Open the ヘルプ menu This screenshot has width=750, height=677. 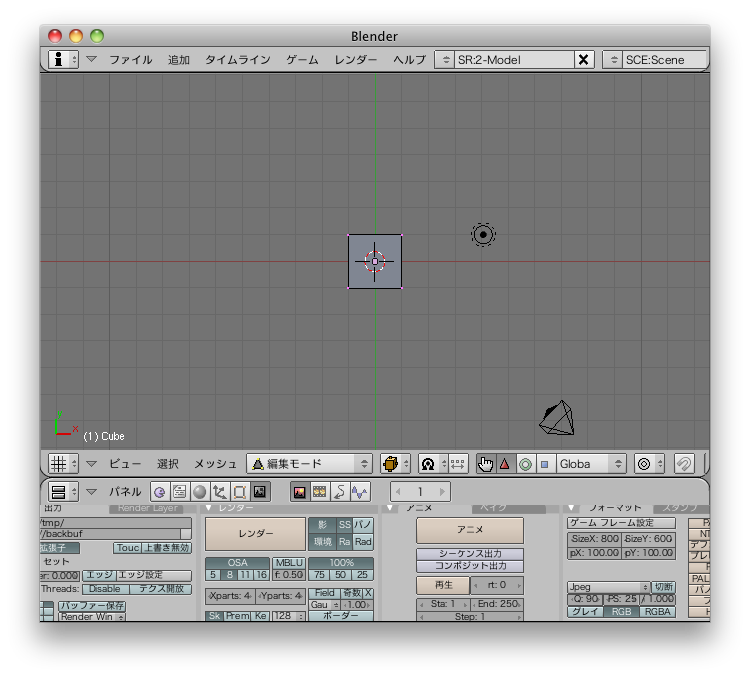(409, 60)
